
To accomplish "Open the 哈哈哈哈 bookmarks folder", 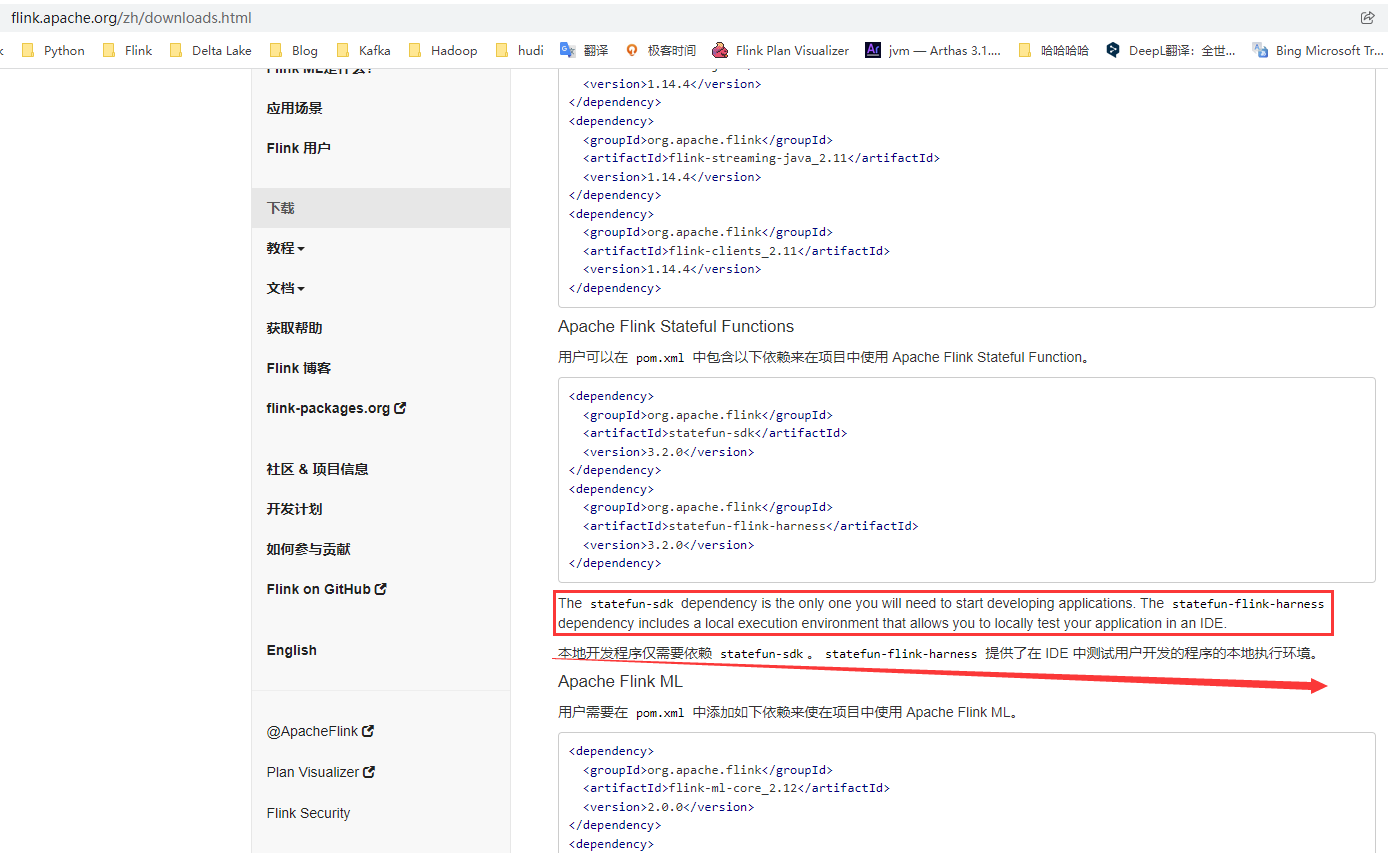I will (1053, 50).
